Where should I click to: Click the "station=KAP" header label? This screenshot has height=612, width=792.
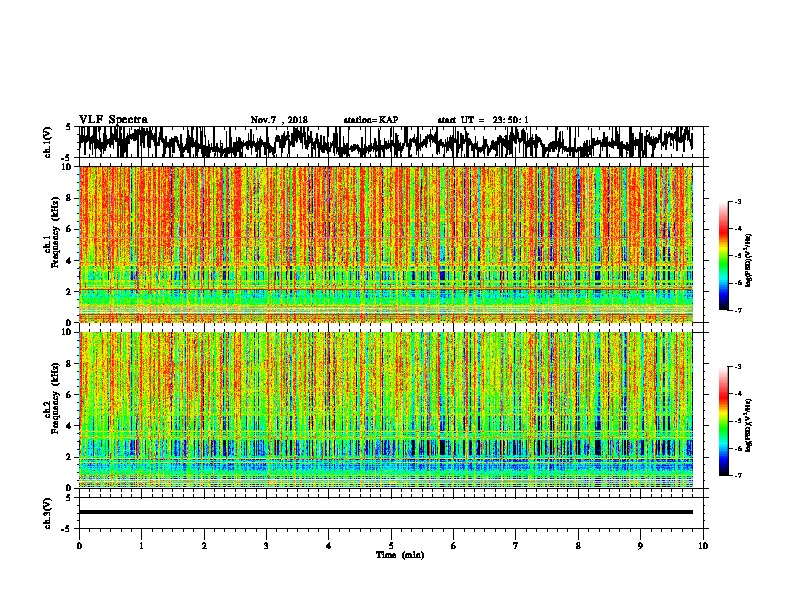tap(370, 120)
